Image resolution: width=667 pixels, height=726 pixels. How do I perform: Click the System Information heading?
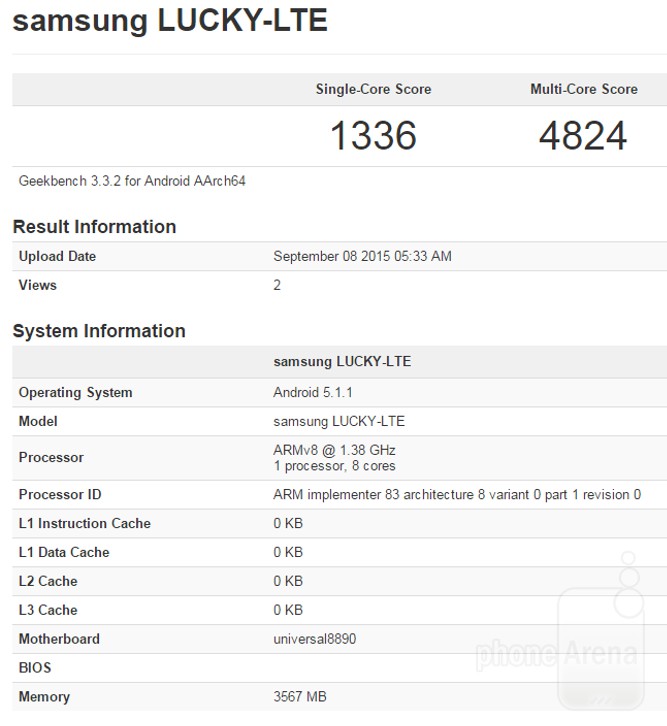(x=99, y=331)
